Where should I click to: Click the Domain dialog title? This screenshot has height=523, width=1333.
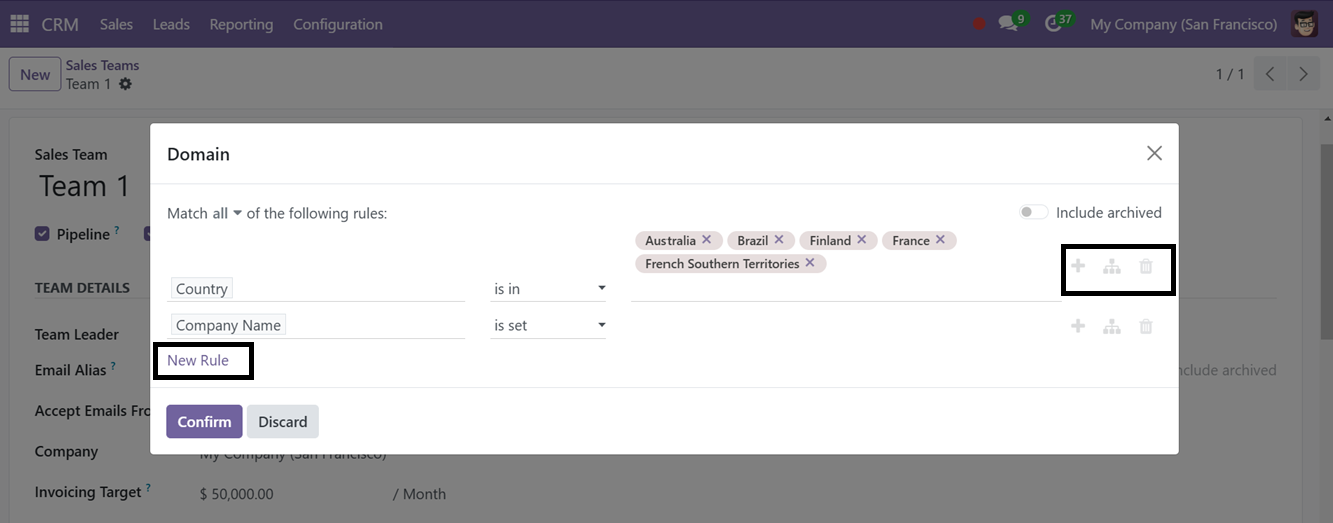coord(198,154)
